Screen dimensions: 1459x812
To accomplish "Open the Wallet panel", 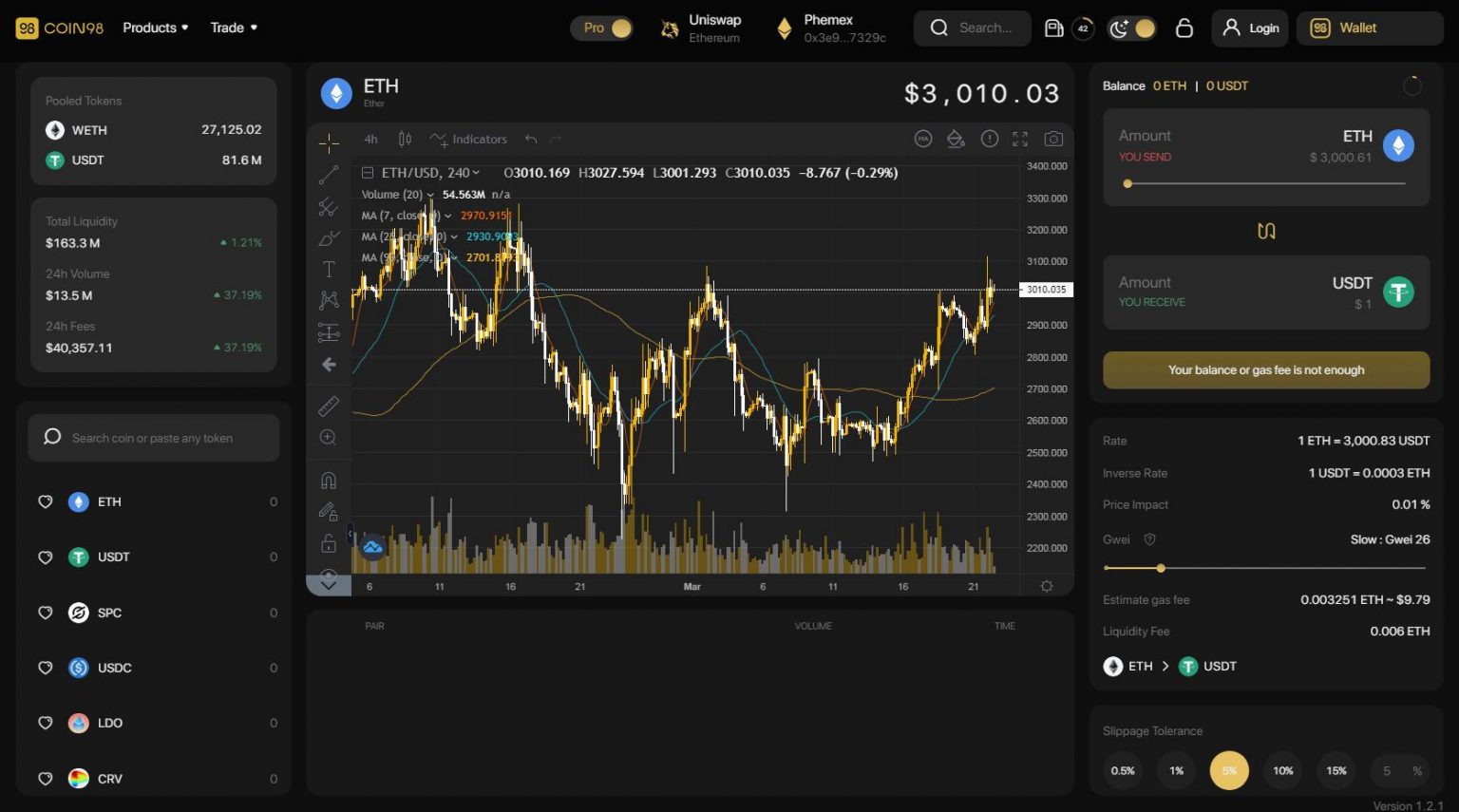I will pos(1368,28).
